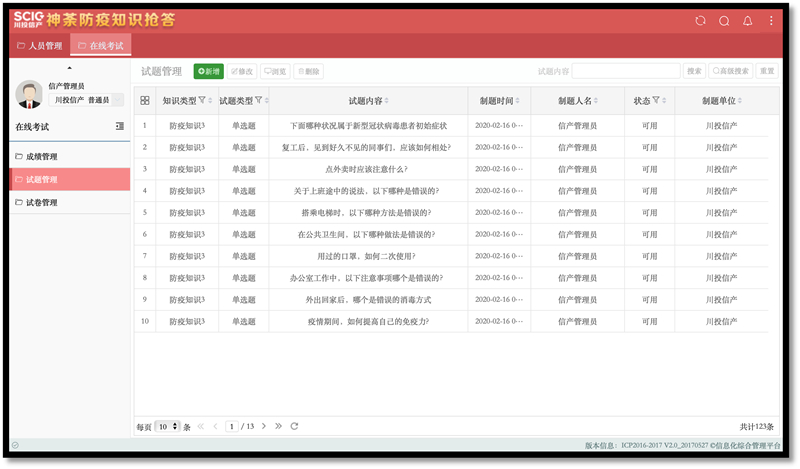The height and width of the screenshot is (469, 800).
Task: Switch to the 人员管理 tab
Action: (x=40, y=46)
